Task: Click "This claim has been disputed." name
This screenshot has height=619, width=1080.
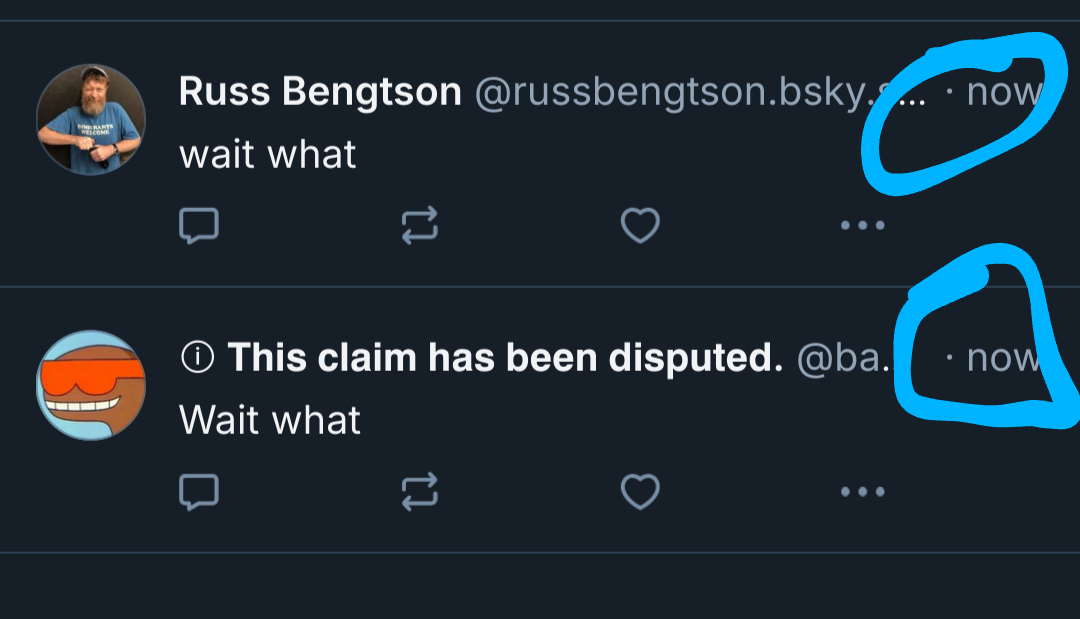Action: pos(505,357)
